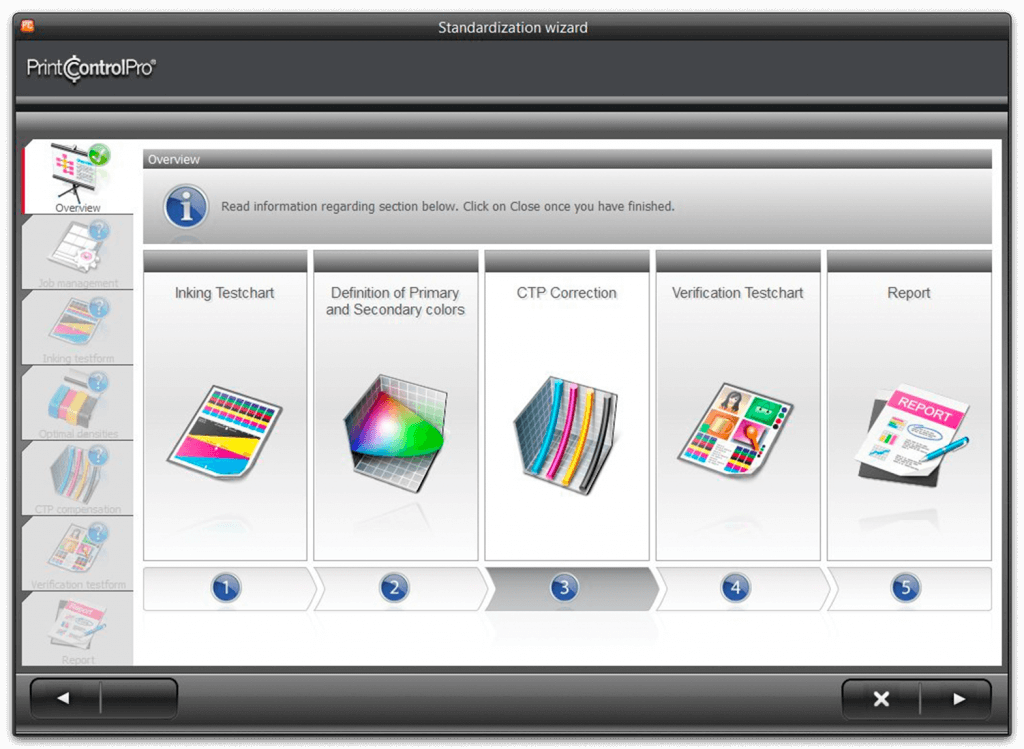Click the Inking Testchart image

tap(225, 430)
